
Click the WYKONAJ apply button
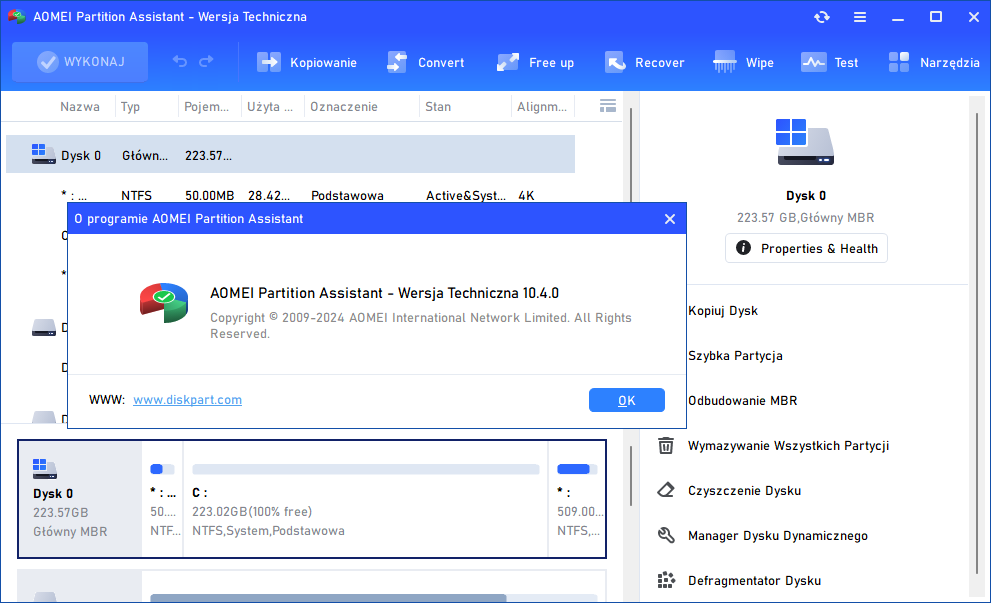point(80,62)
